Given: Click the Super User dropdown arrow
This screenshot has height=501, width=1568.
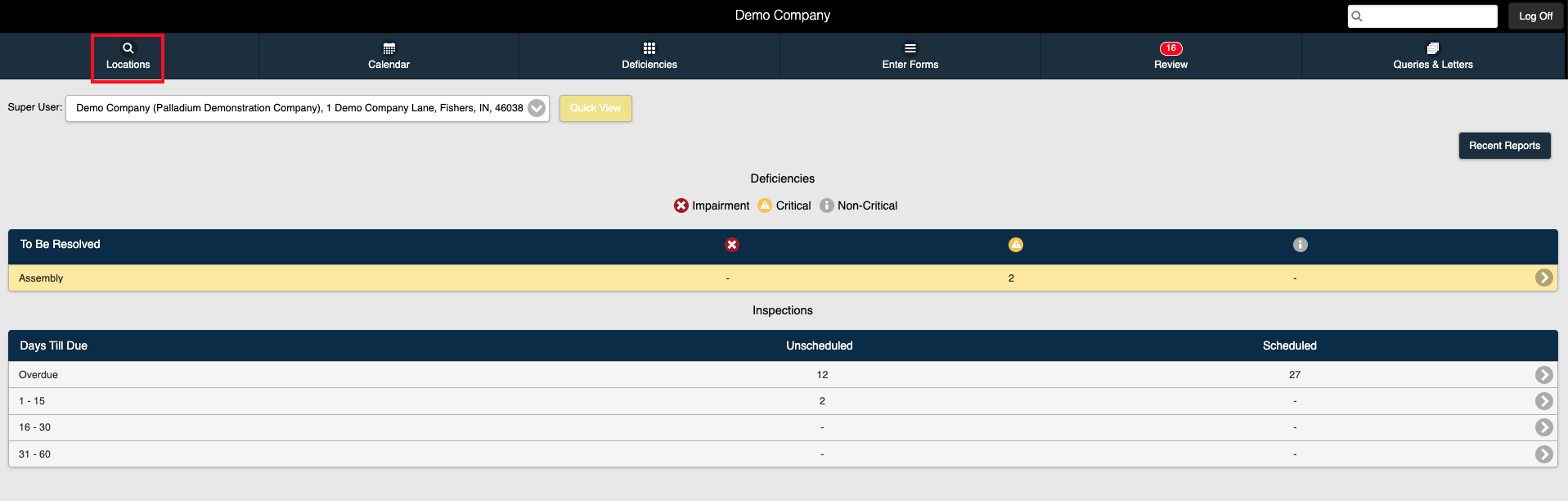Looking at the screenshot, I should [537, 108].
